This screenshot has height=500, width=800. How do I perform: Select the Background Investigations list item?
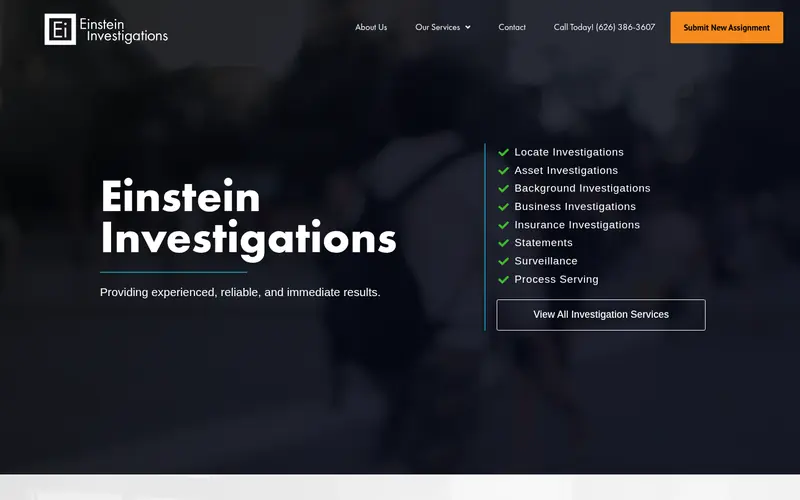tap(582, 188)
